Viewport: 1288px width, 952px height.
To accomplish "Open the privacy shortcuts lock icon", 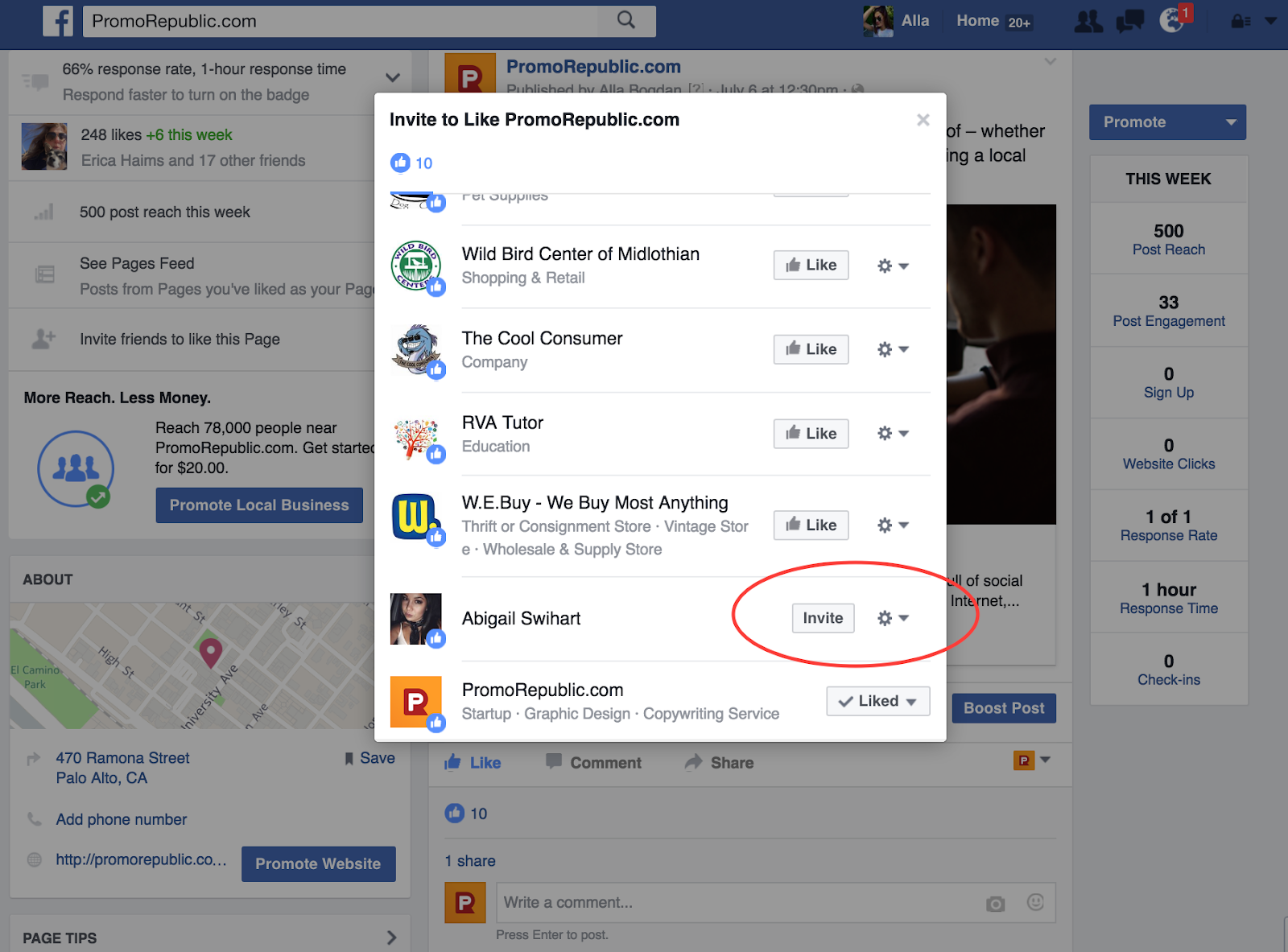I will (1241, 22).
